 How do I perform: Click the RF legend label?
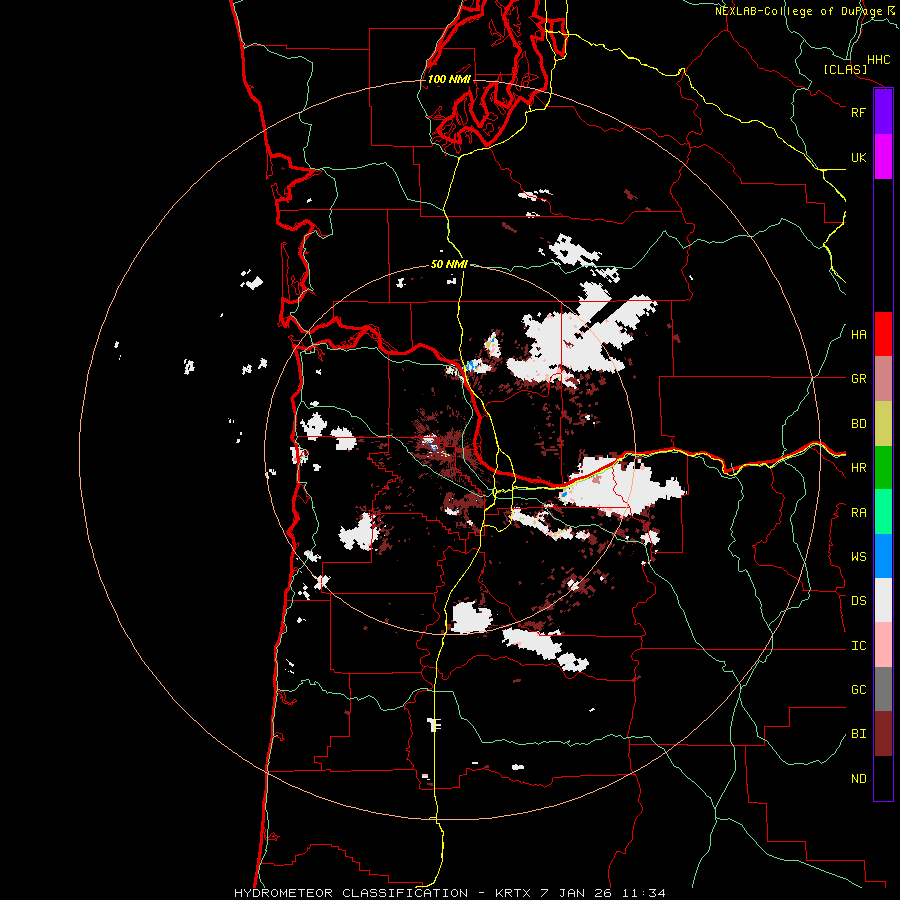[x=858, y=112]
